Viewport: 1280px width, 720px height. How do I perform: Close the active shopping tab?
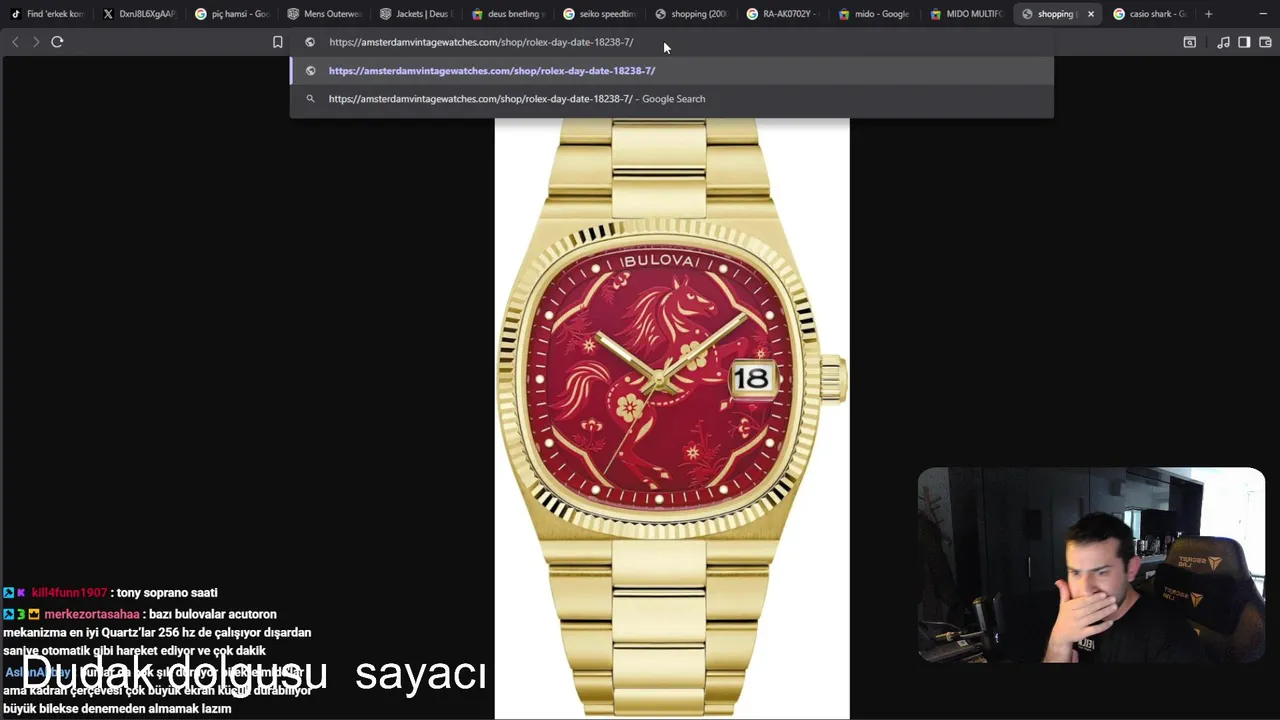pyautogui.click(x=1090, y=14)
